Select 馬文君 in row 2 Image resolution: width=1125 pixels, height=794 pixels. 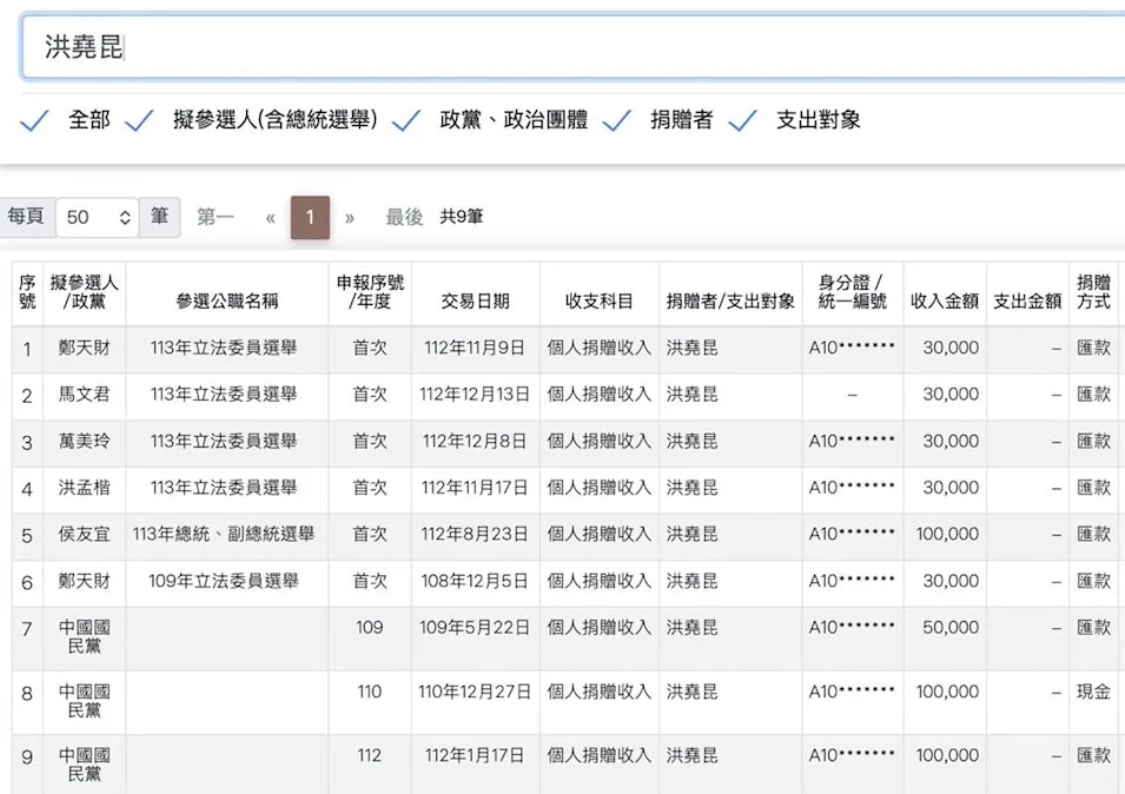84,394
